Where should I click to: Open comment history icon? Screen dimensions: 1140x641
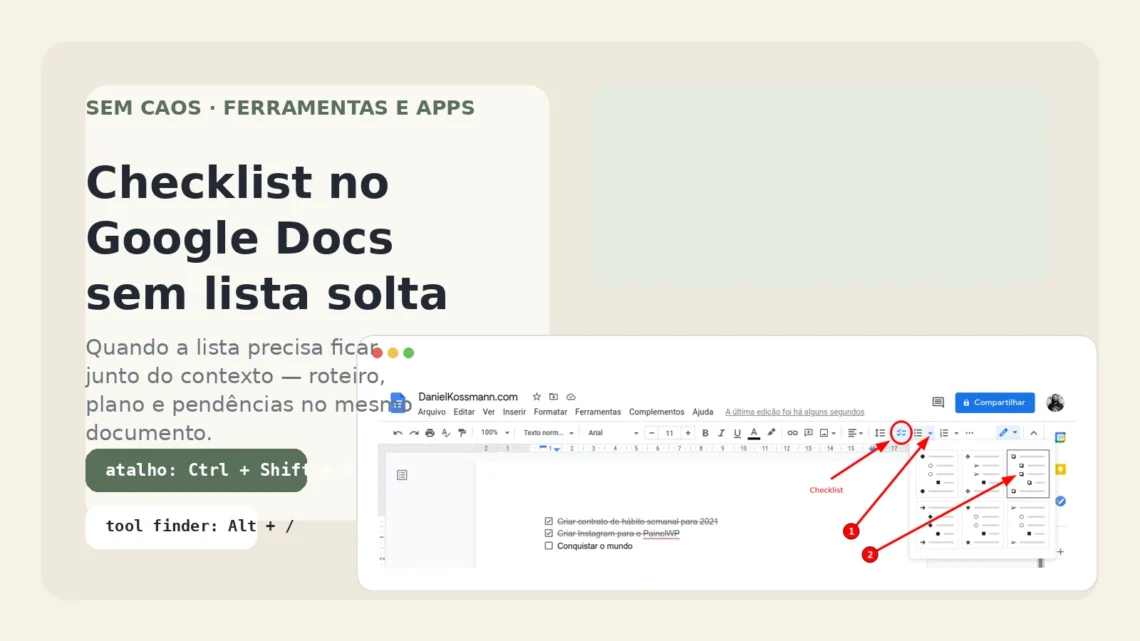pos(938,403)
